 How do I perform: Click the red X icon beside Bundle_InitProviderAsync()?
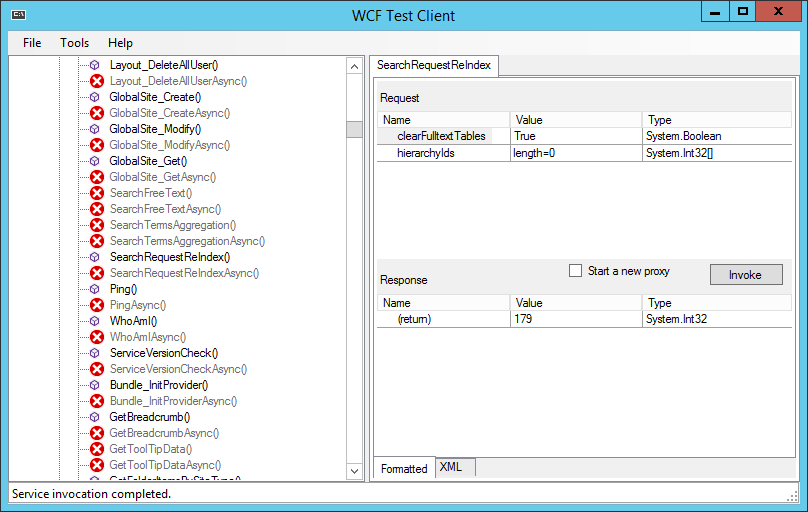tap(97, 401)
